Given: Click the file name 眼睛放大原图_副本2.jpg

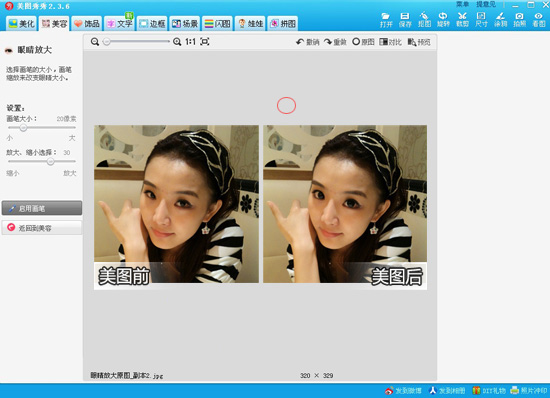Looking at the screenshot, I should tap(126, 376).
